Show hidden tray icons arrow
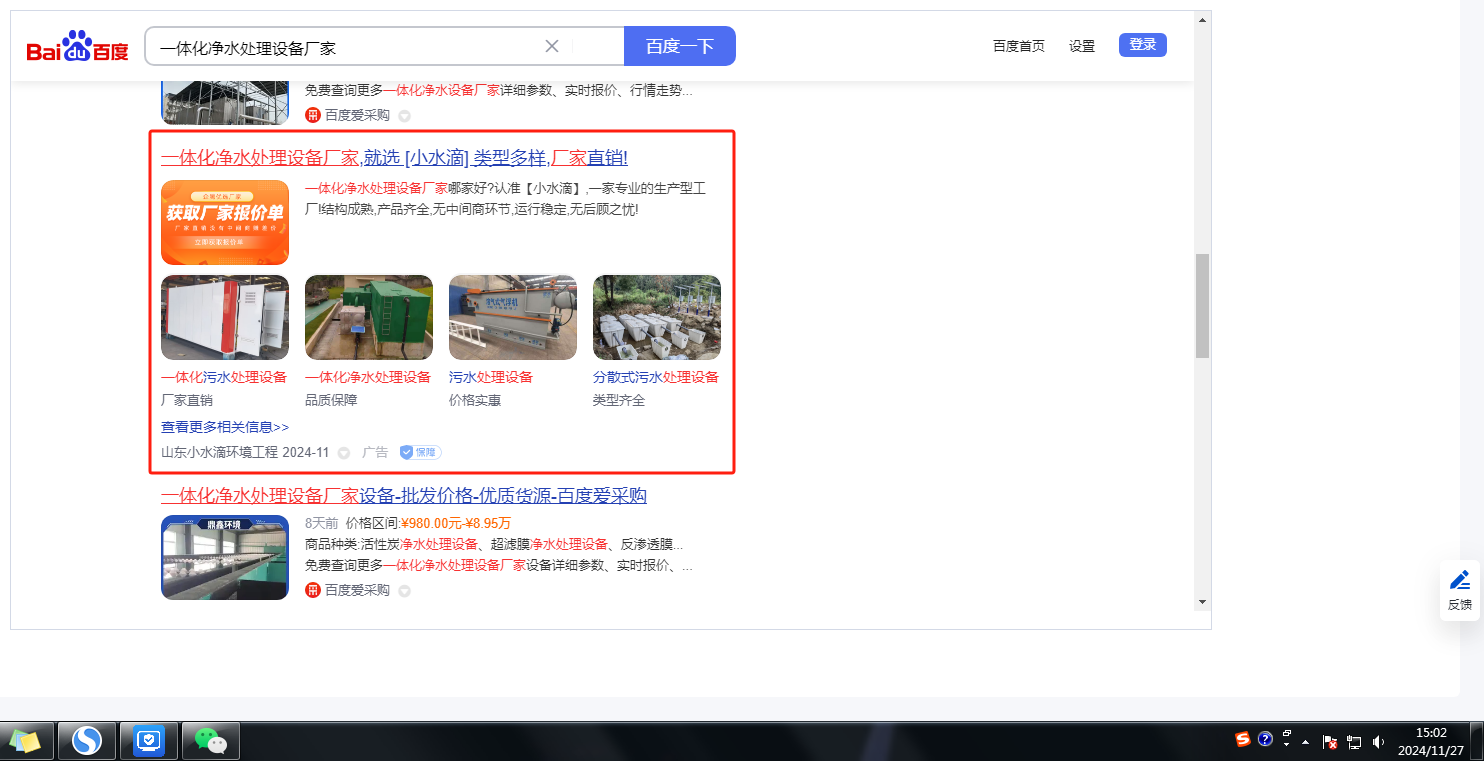 [x=1306, y=742]
